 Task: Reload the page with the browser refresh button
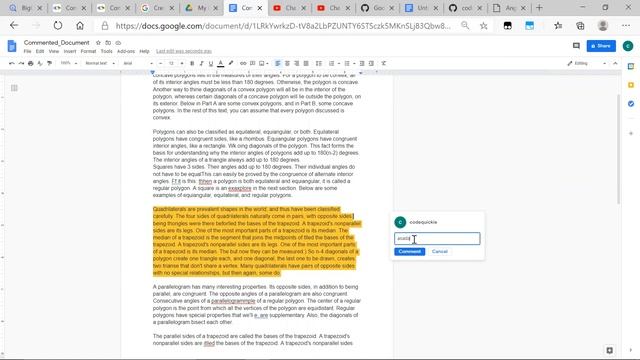tap(58, 26)
